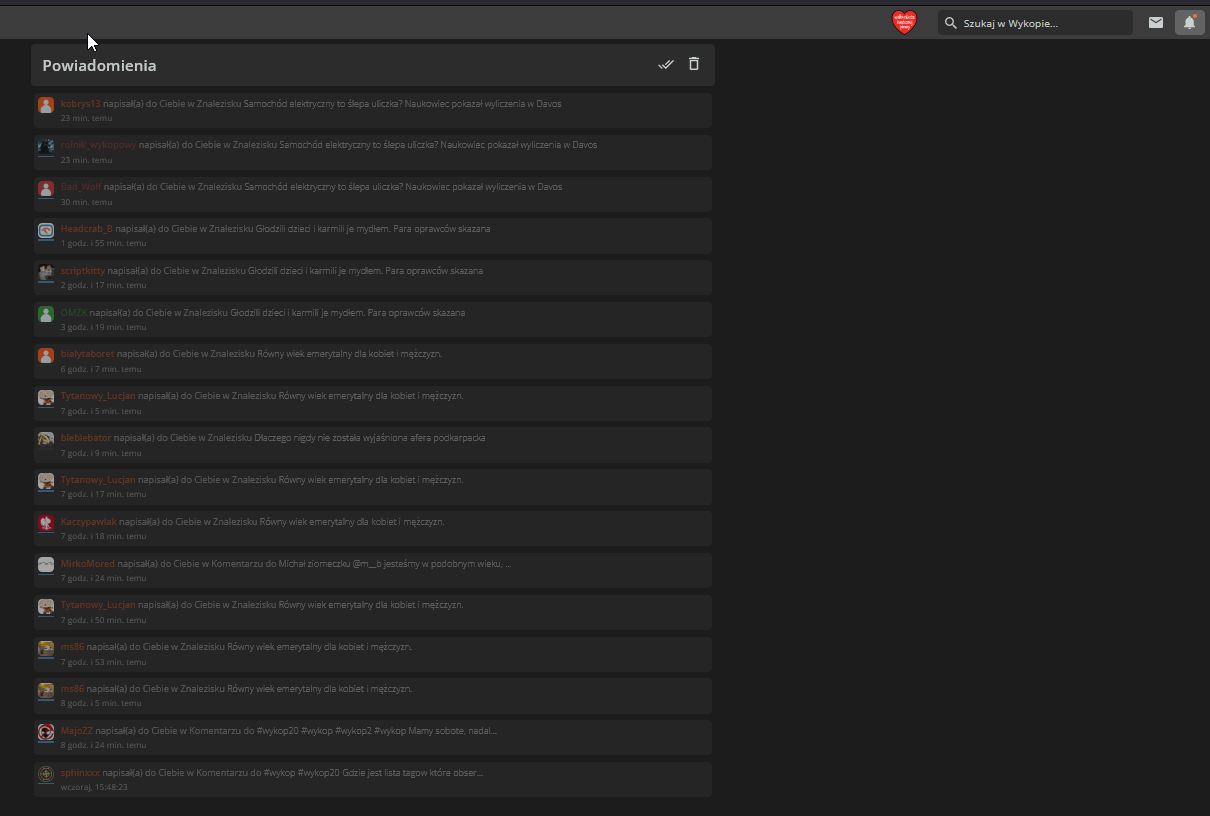Open the Headcrab_B profile link
Screen dimensions: 1210x816
[x=87, y=229]
